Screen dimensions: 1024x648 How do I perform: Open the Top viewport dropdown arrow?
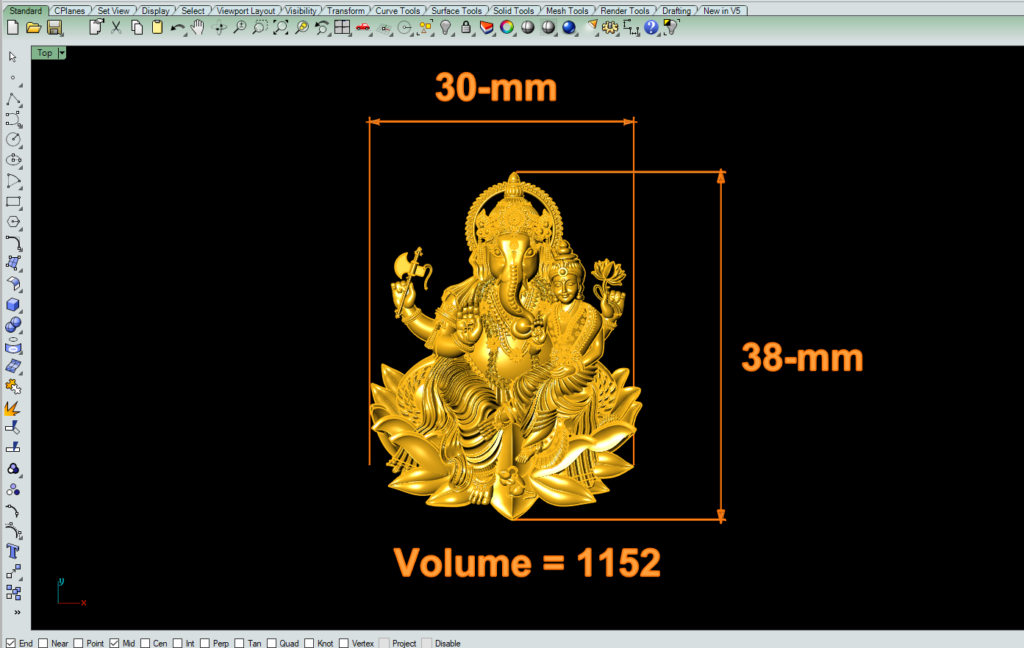click(62, 53)
